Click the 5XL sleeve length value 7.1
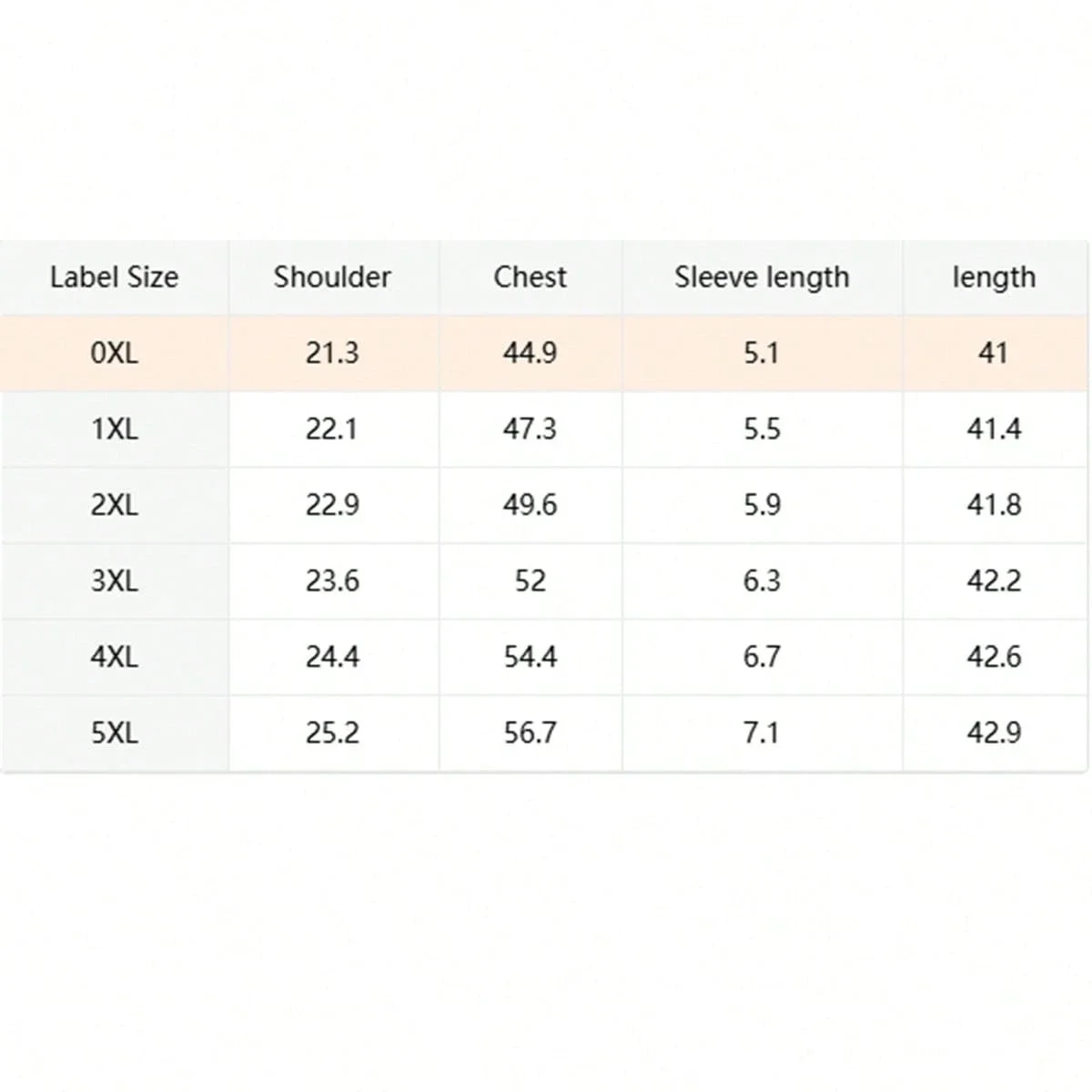Screen dimensions: 1092x1092 [762, 733]
